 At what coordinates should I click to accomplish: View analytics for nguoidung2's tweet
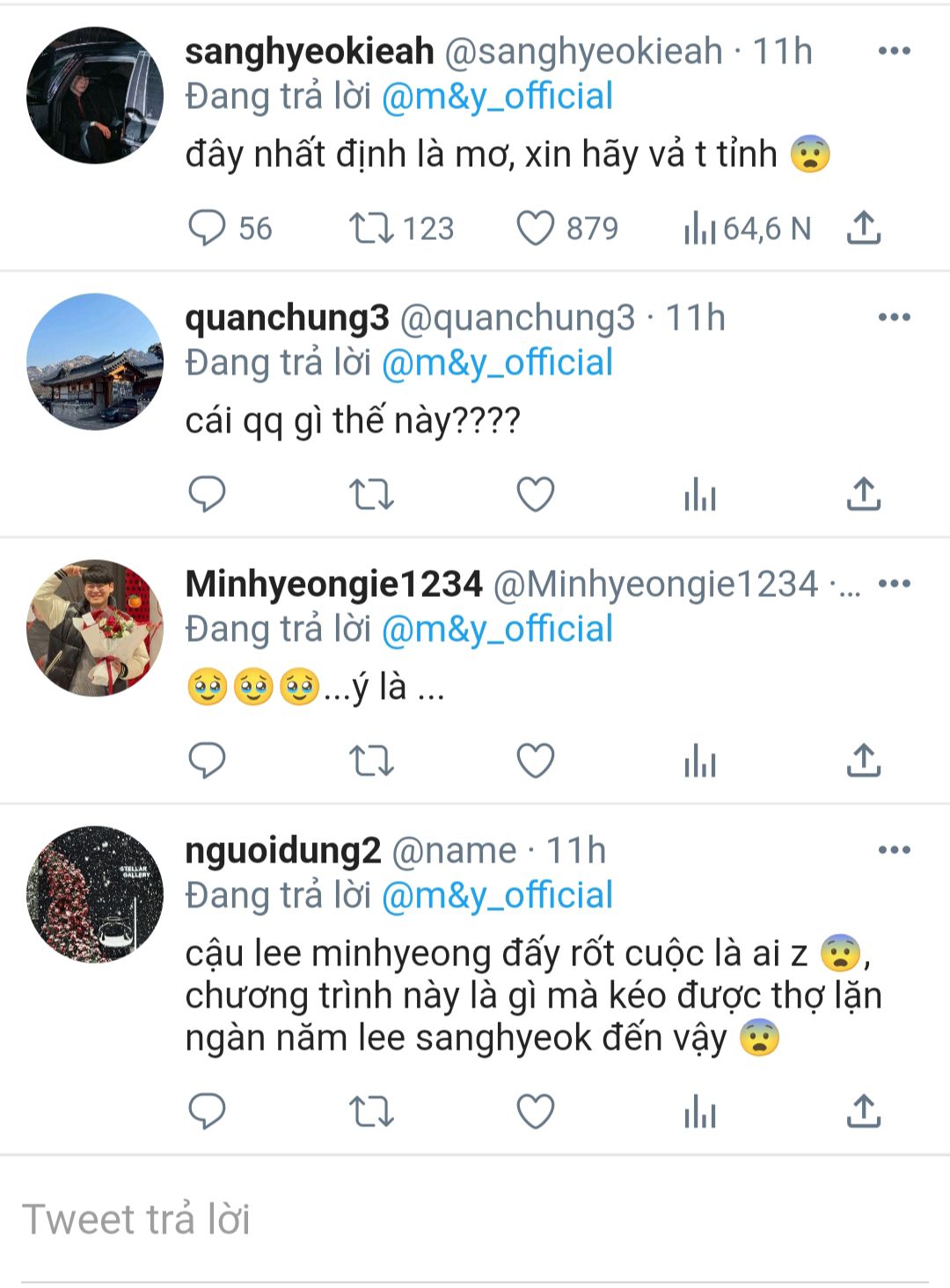click(x=700, y=1112)
